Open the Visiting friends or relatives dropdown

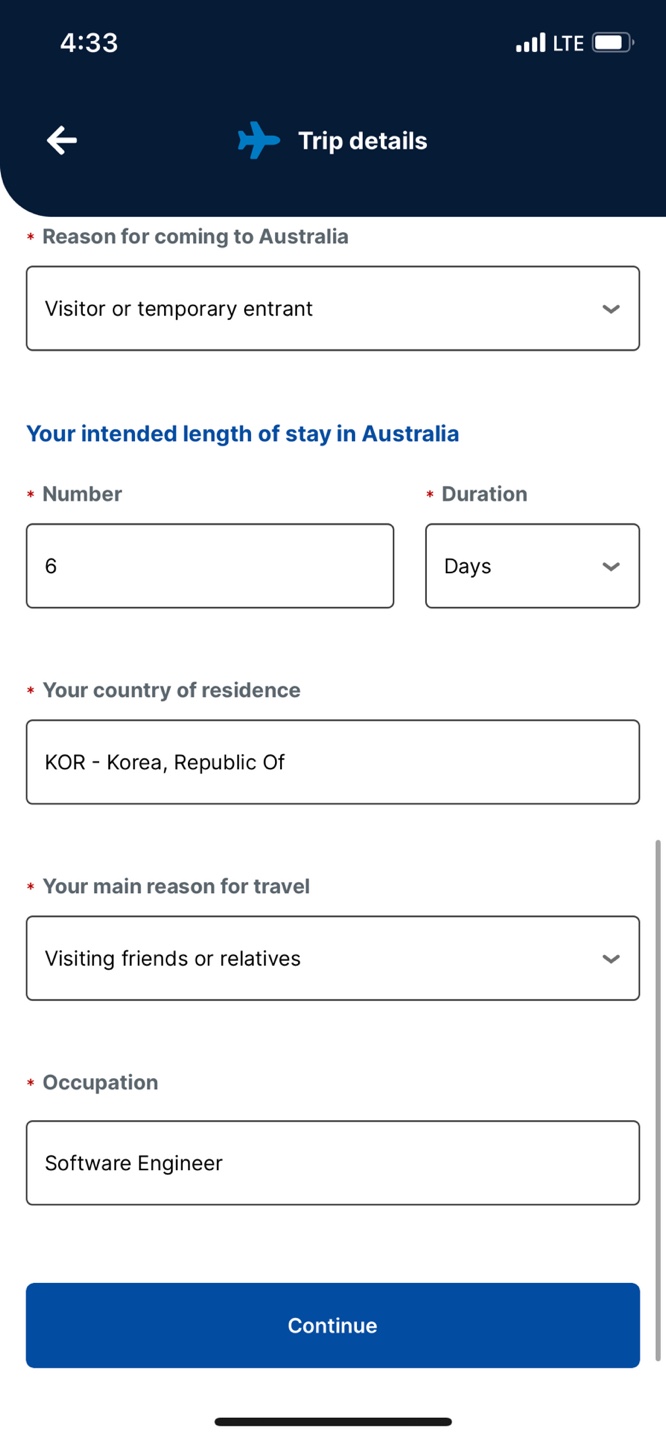coord(333,958)
